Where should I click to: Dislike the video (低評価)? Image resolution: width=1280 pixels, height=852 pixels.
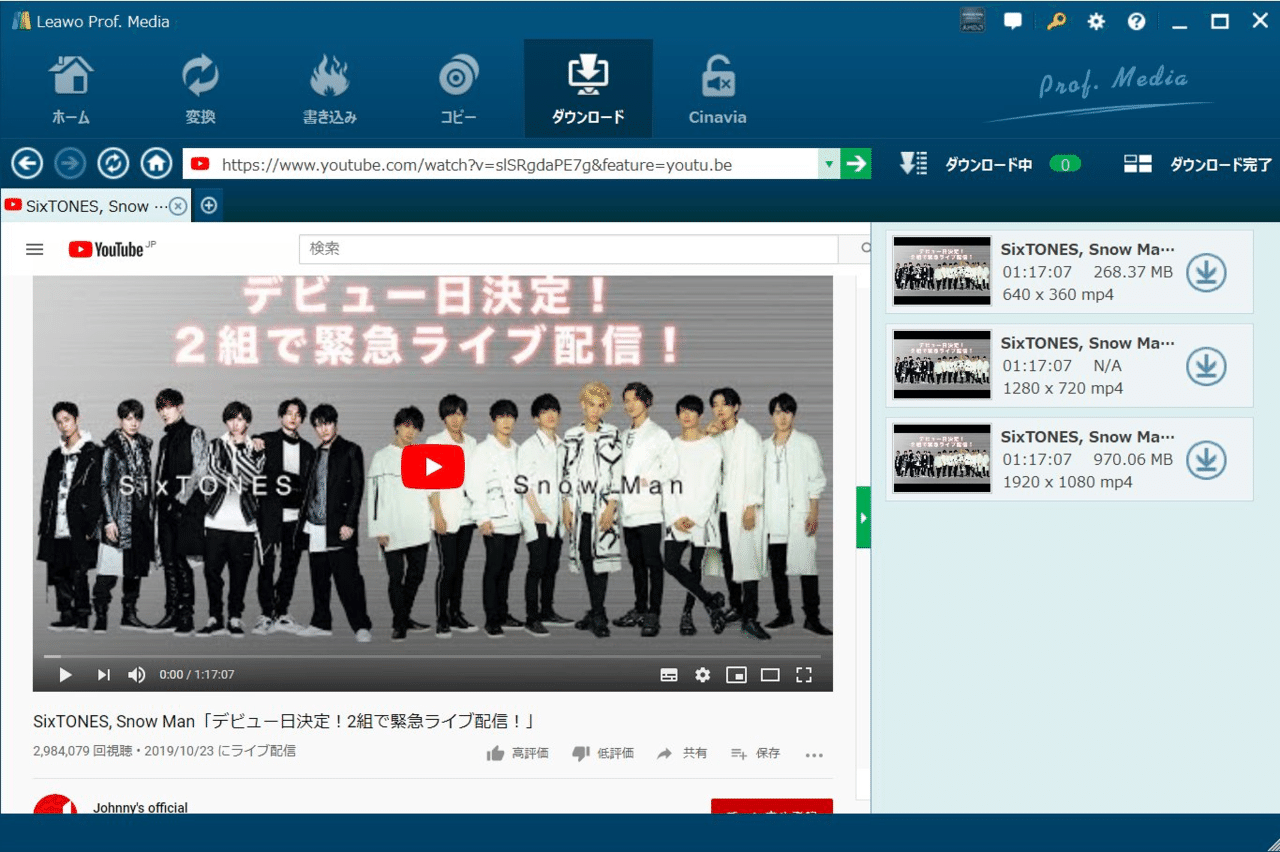(x=603, y=753)
